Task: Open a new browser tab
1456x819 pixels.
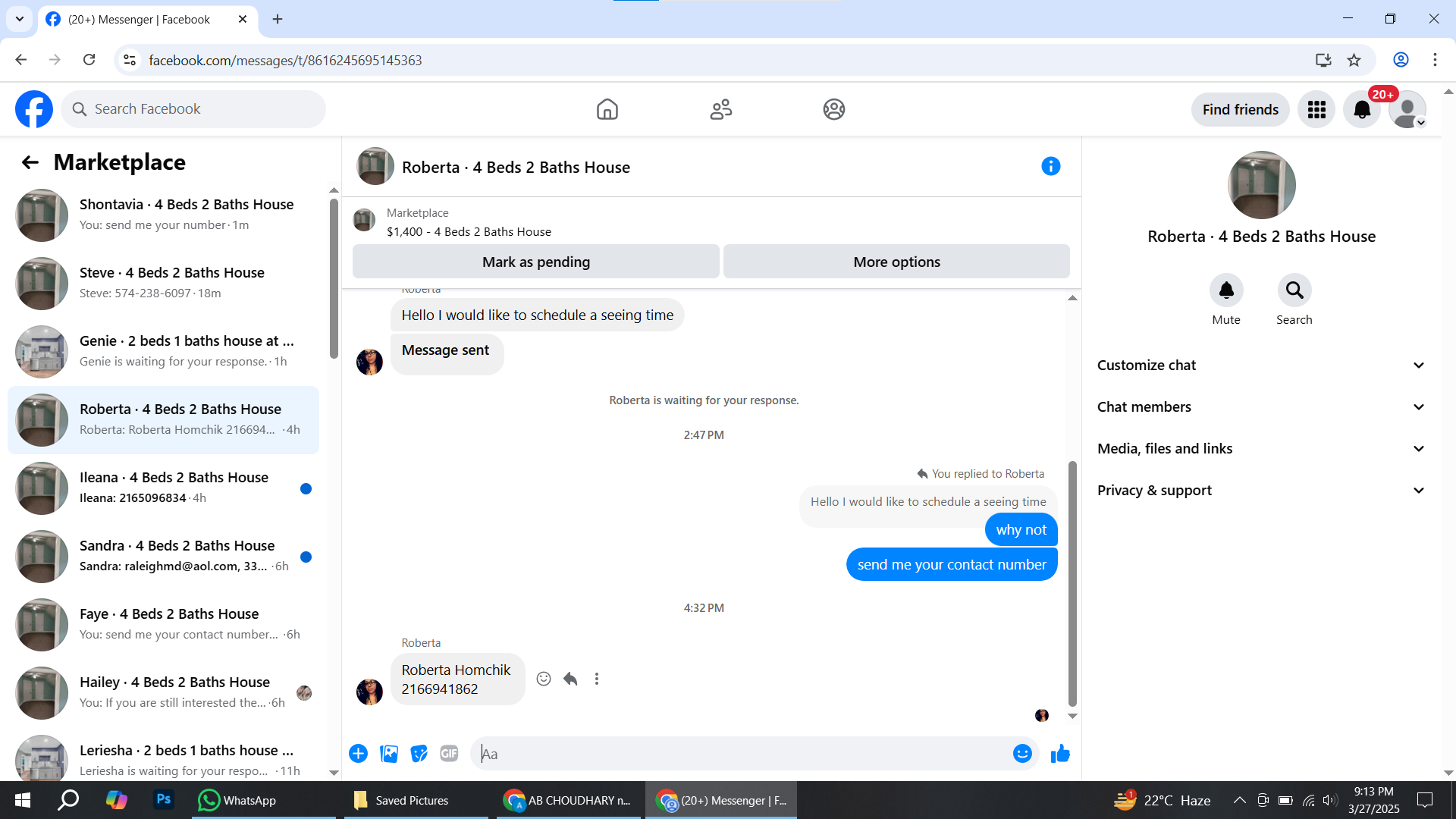Action: tap(278, 20)
